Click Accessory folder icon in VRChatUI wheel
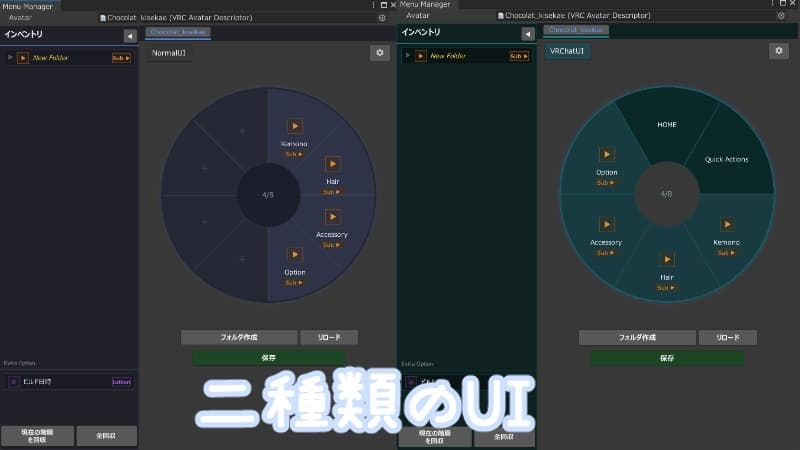Screen dimensions: 800x450 (607, 224)
